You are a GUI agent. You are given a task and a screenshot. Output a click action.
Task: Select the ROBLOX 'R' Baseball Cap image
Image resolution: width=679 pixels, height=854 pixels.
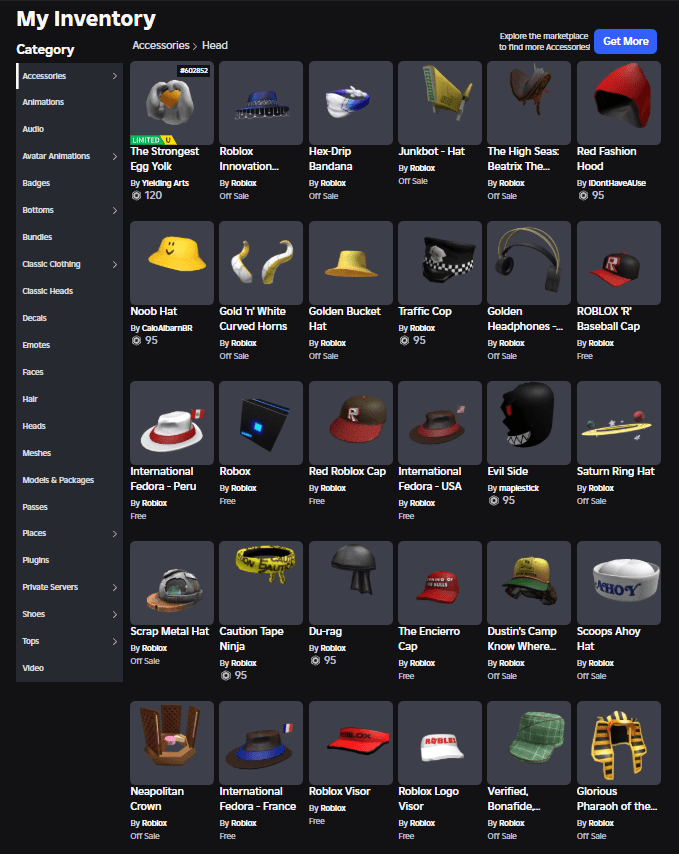coord(619,263)
